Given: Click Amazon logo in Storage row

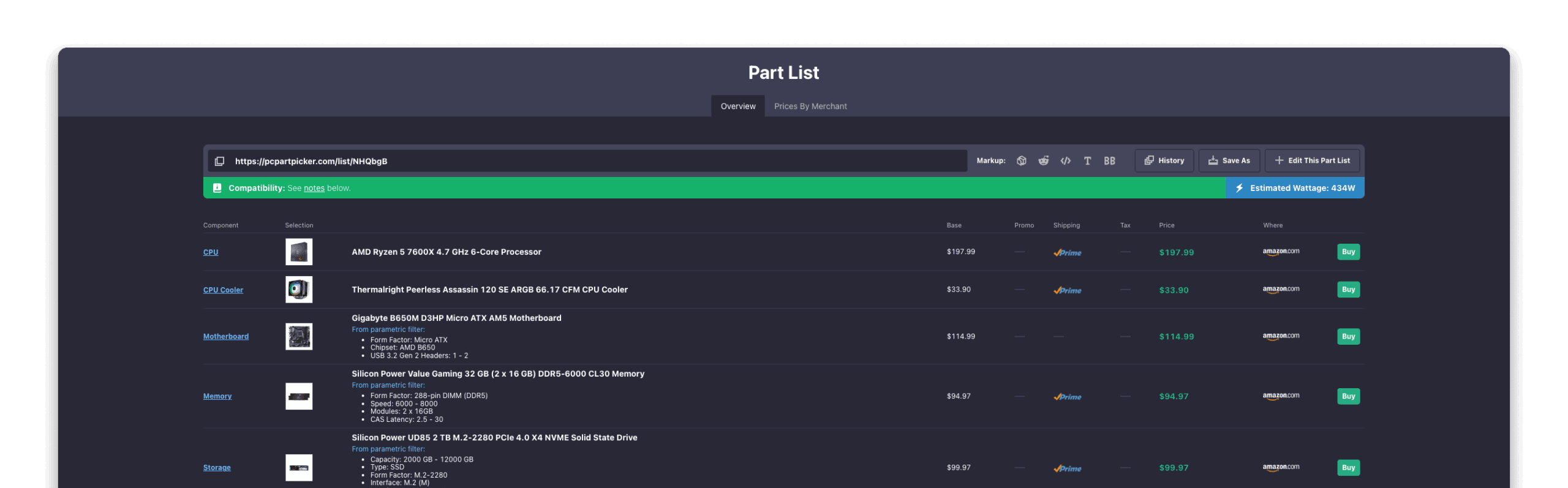Looking at the screenshot, I should 1281,467.
